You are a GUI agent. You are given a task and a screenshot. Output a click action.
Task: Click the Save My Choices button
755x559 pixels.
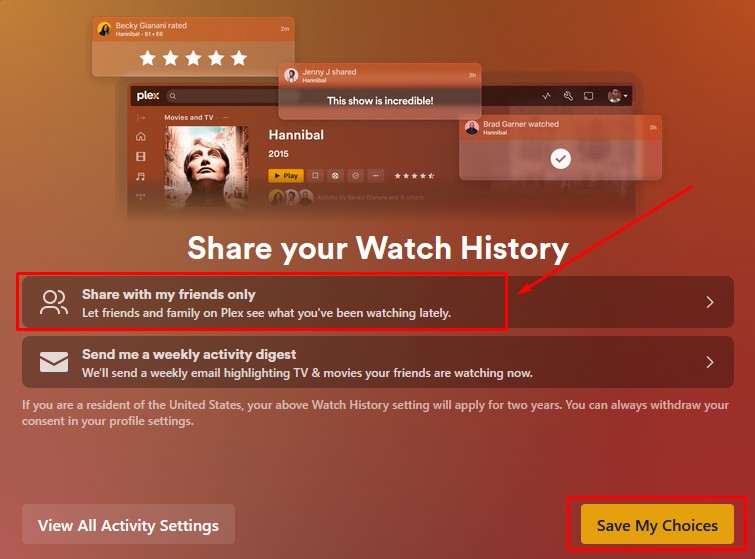(657, 524)
